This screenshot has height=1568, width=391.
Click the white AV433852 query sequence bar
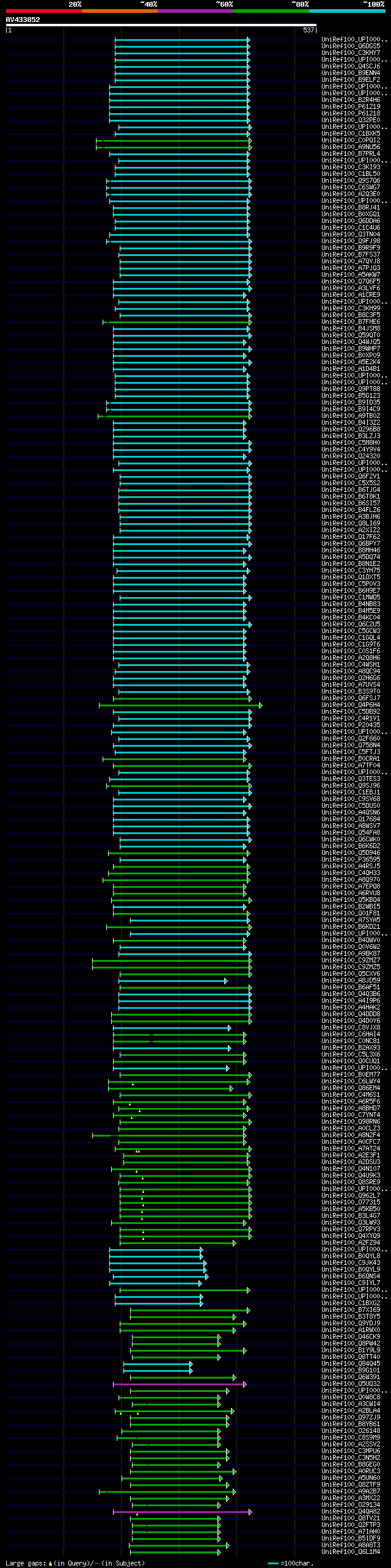161,25
